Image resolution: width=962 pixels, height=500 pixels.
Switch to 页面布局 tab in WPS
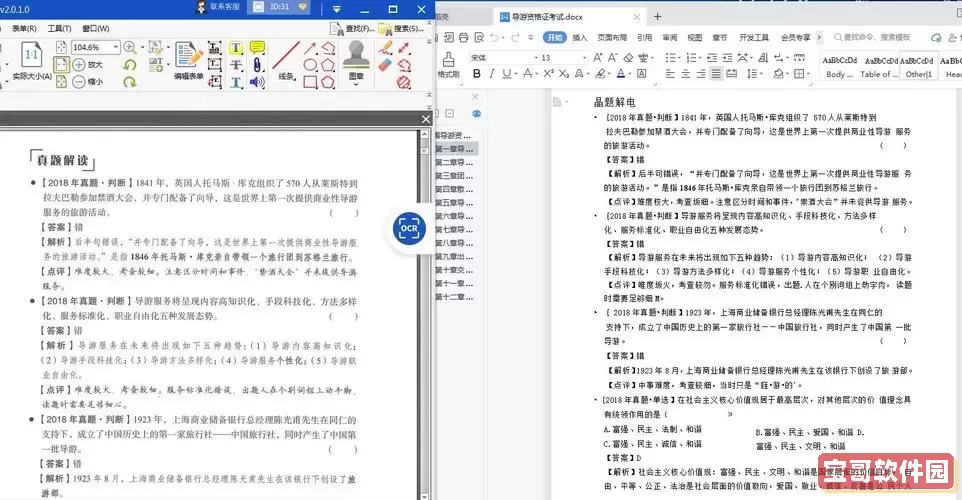pyautogui.click(x=612, y=37)
